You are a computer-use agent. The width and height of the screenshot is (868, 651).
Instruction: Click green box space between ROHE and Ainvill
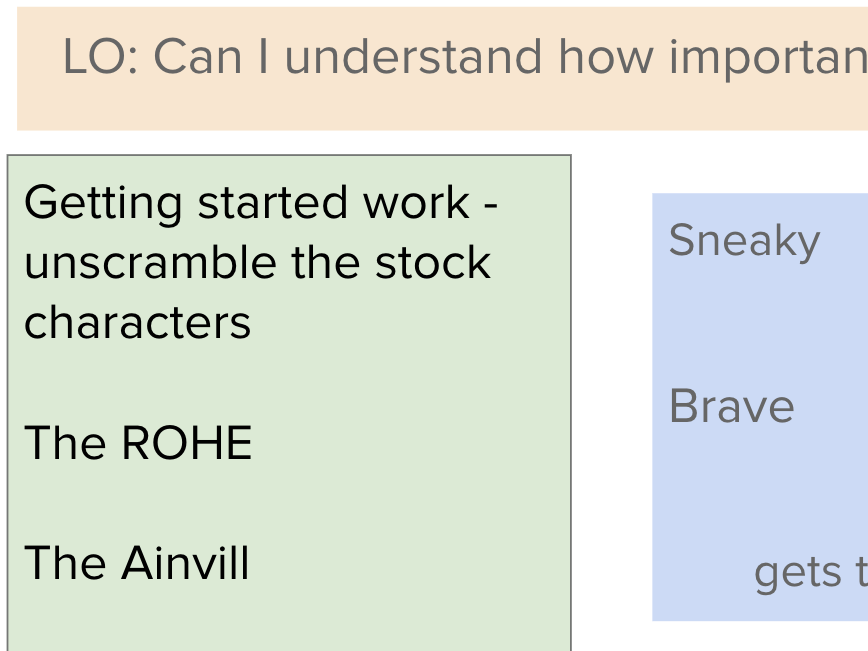(x=289, y=503)
